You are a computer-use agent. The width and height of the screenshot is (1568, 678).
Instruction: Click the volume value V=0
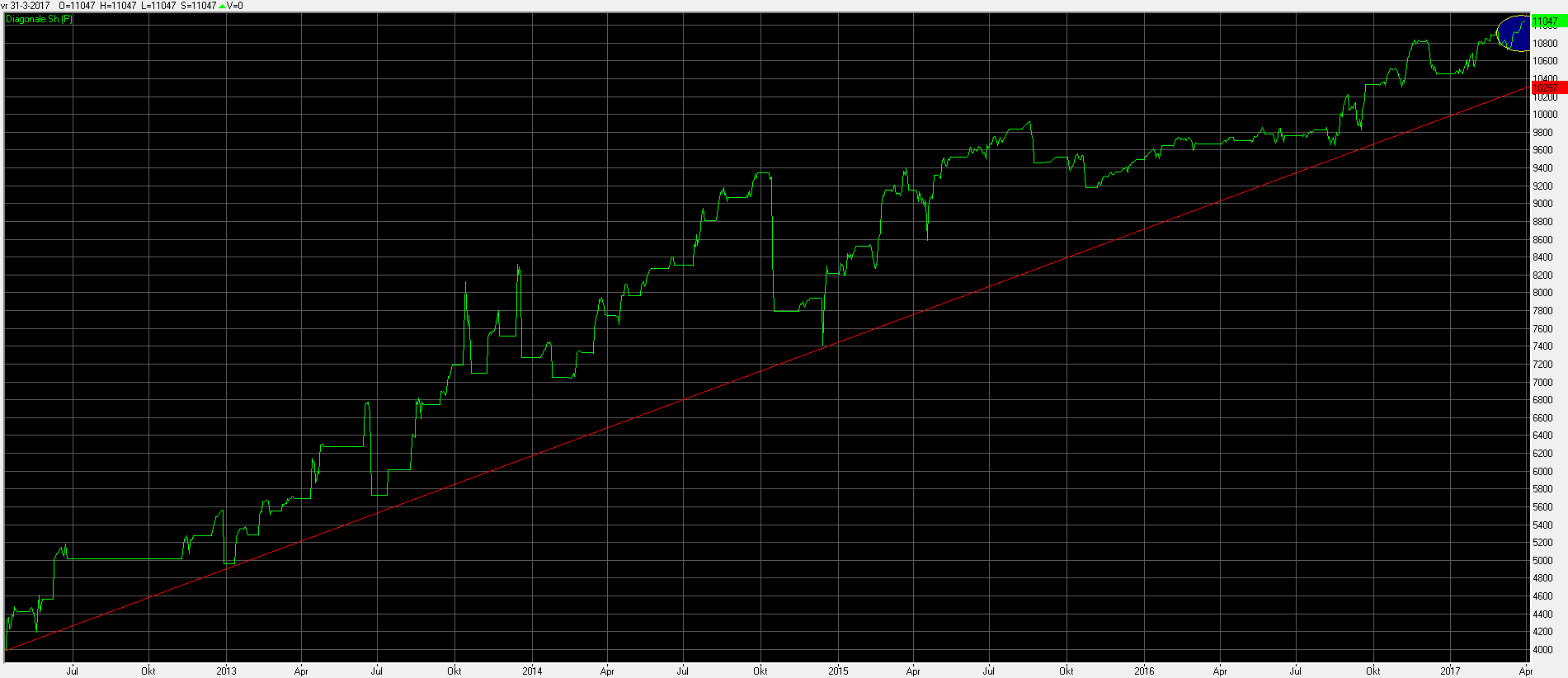pos(234,6)
